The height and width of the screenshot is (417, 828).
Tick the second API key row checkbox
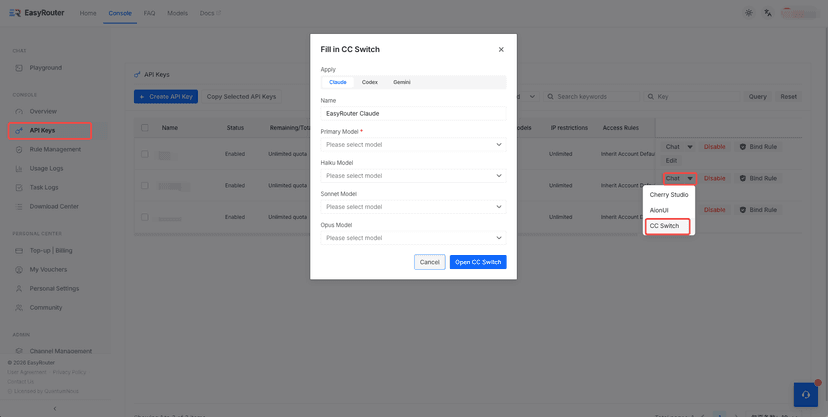click(x=145, y=186)
